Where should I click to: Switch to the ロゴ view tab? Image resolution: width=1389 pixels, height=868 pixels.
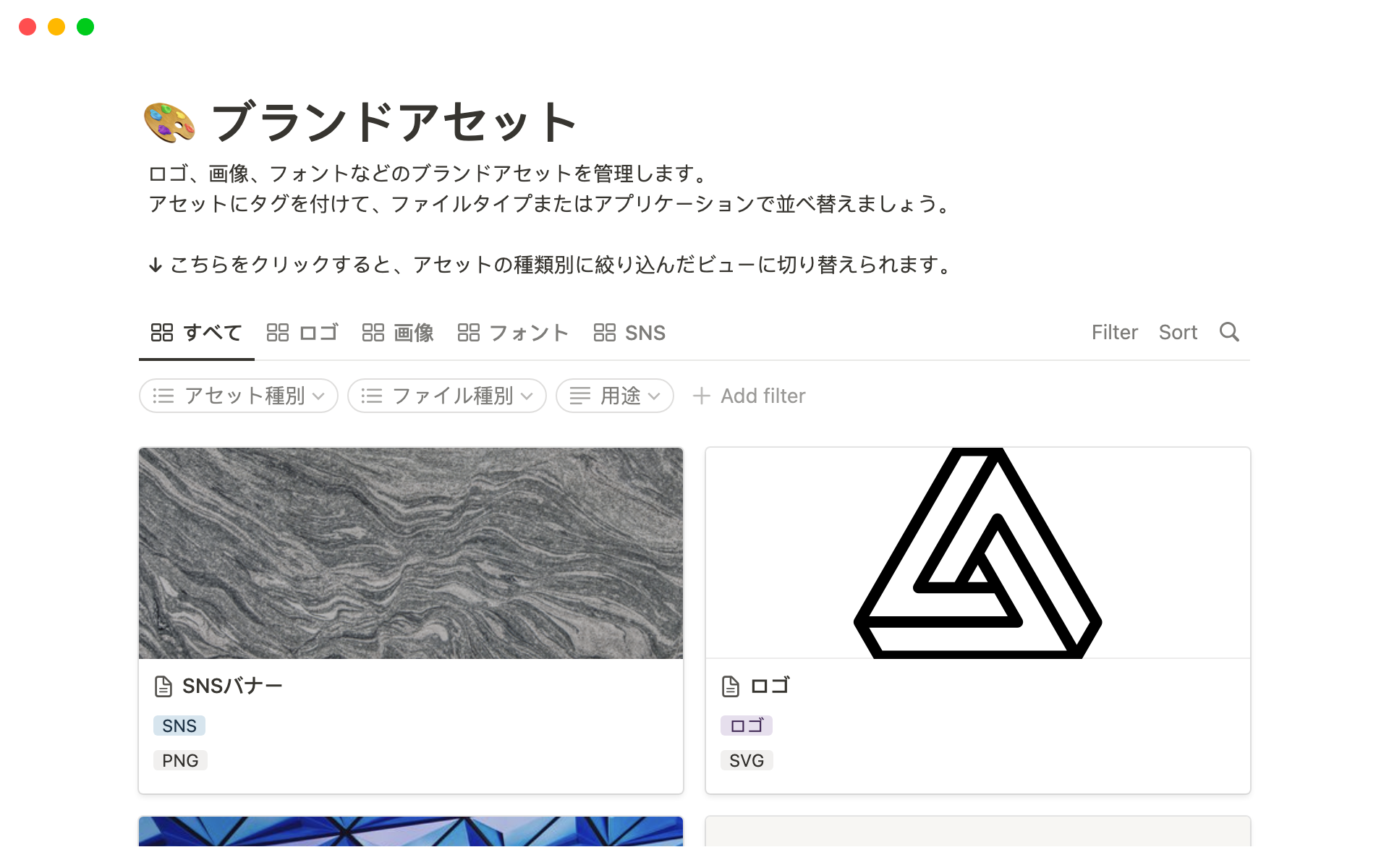click(x=302, y=333)
